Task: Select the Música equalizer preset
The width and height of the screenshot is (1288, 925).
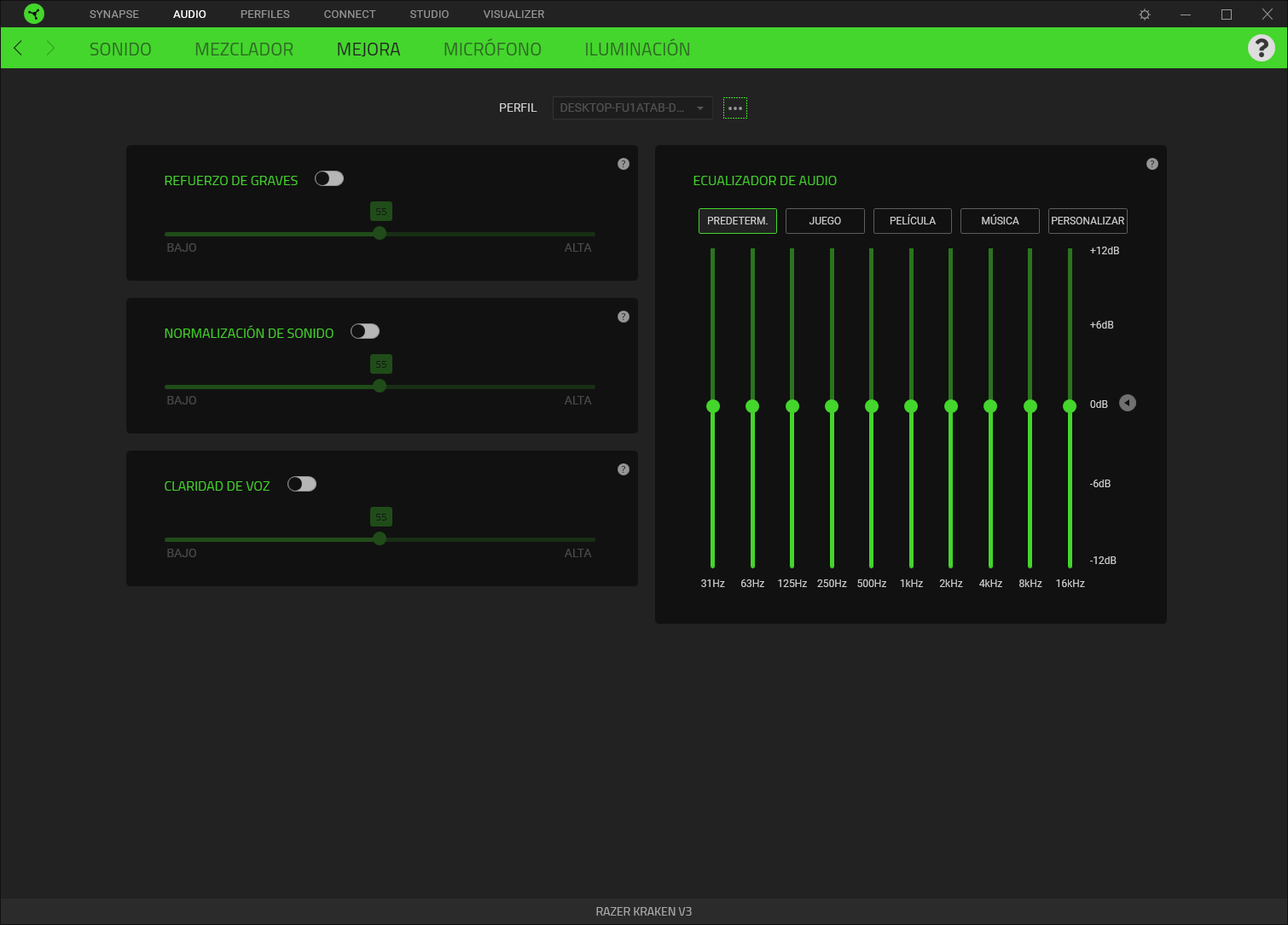Action: [x=1000, y=221]
